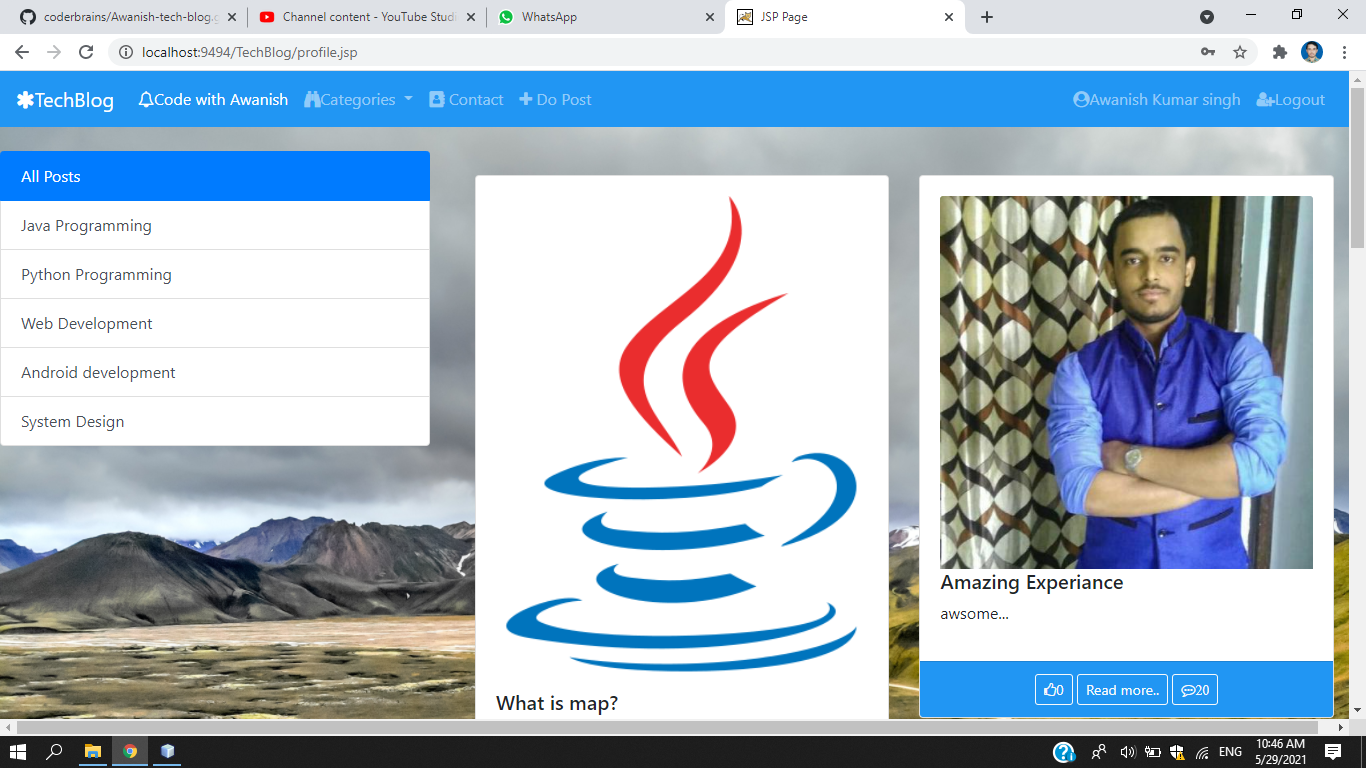Image resolution: width=1366 pixels, height=768 pixels.
Task: Open Awanish Kumar singh profile link
Action: (1157, 99)
